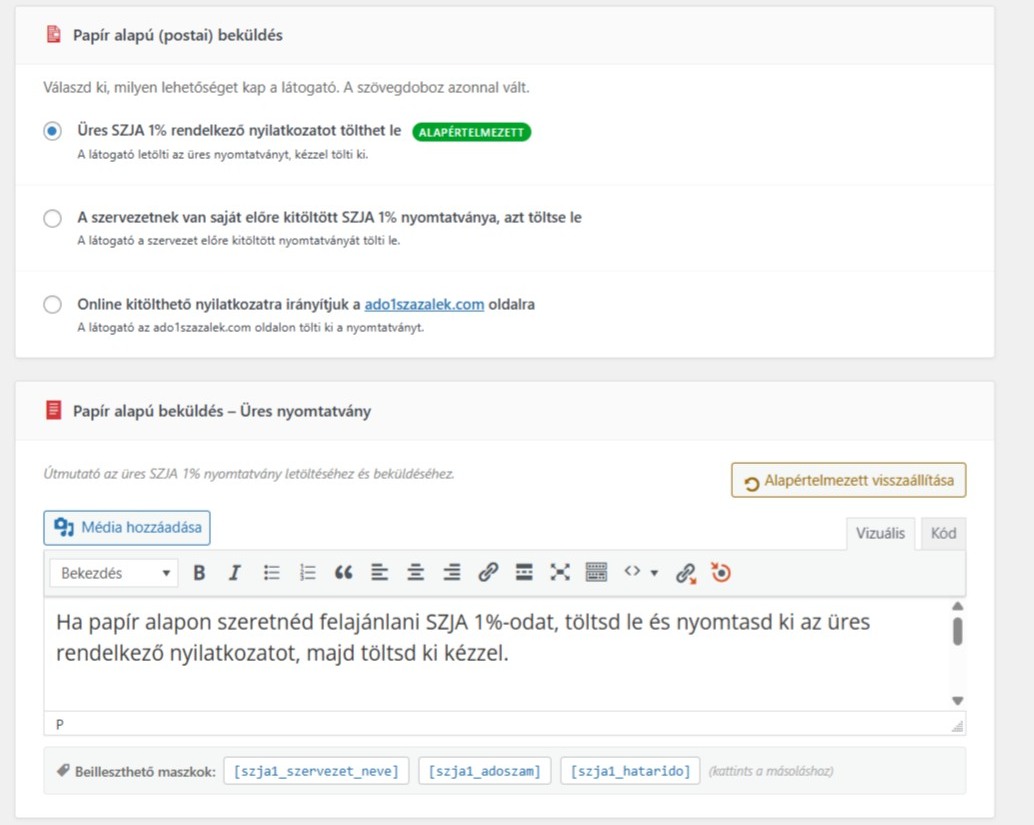The image size is (1034, 825).
Task: Enable fullscreen distraction-free mode
Action: click(560, 573)
